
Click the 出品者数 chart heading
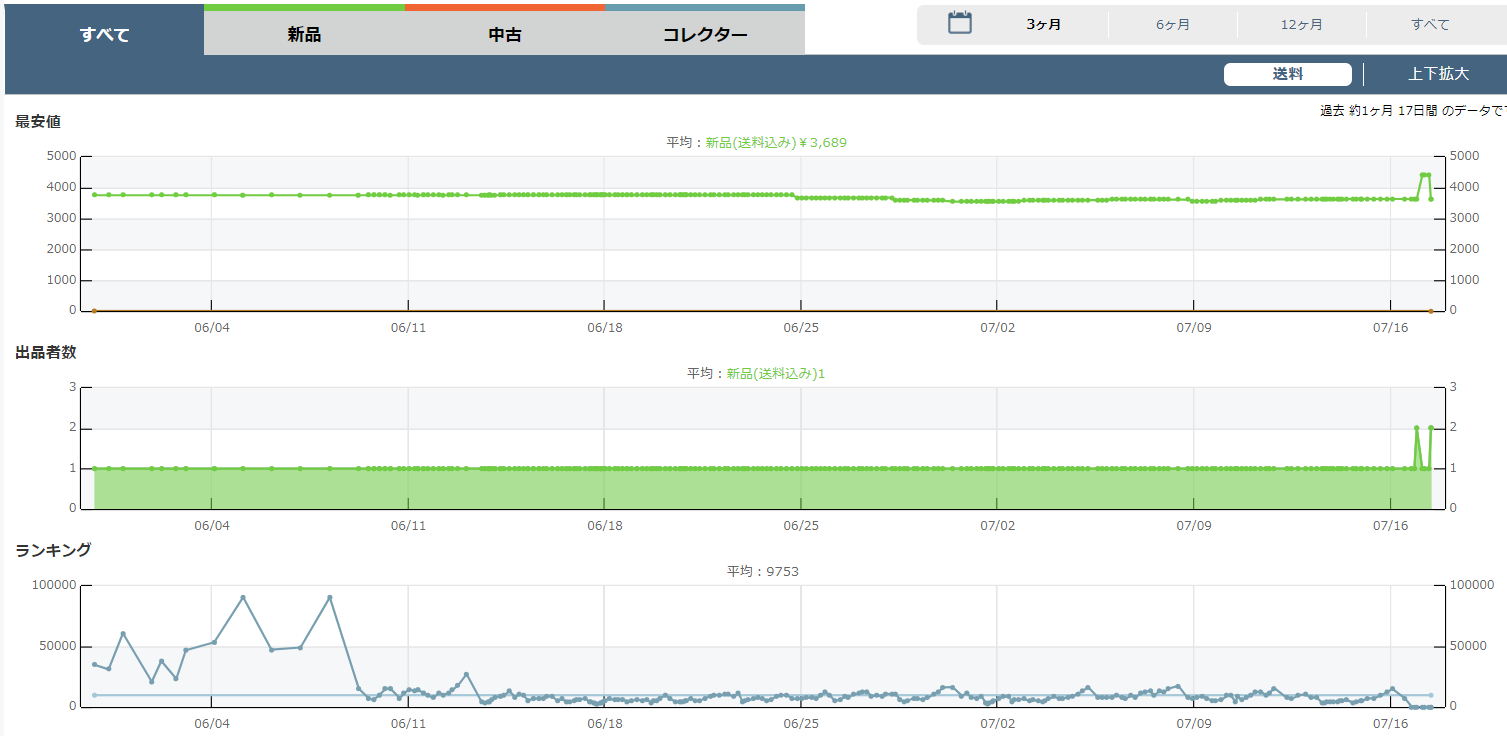click(46, 352)
